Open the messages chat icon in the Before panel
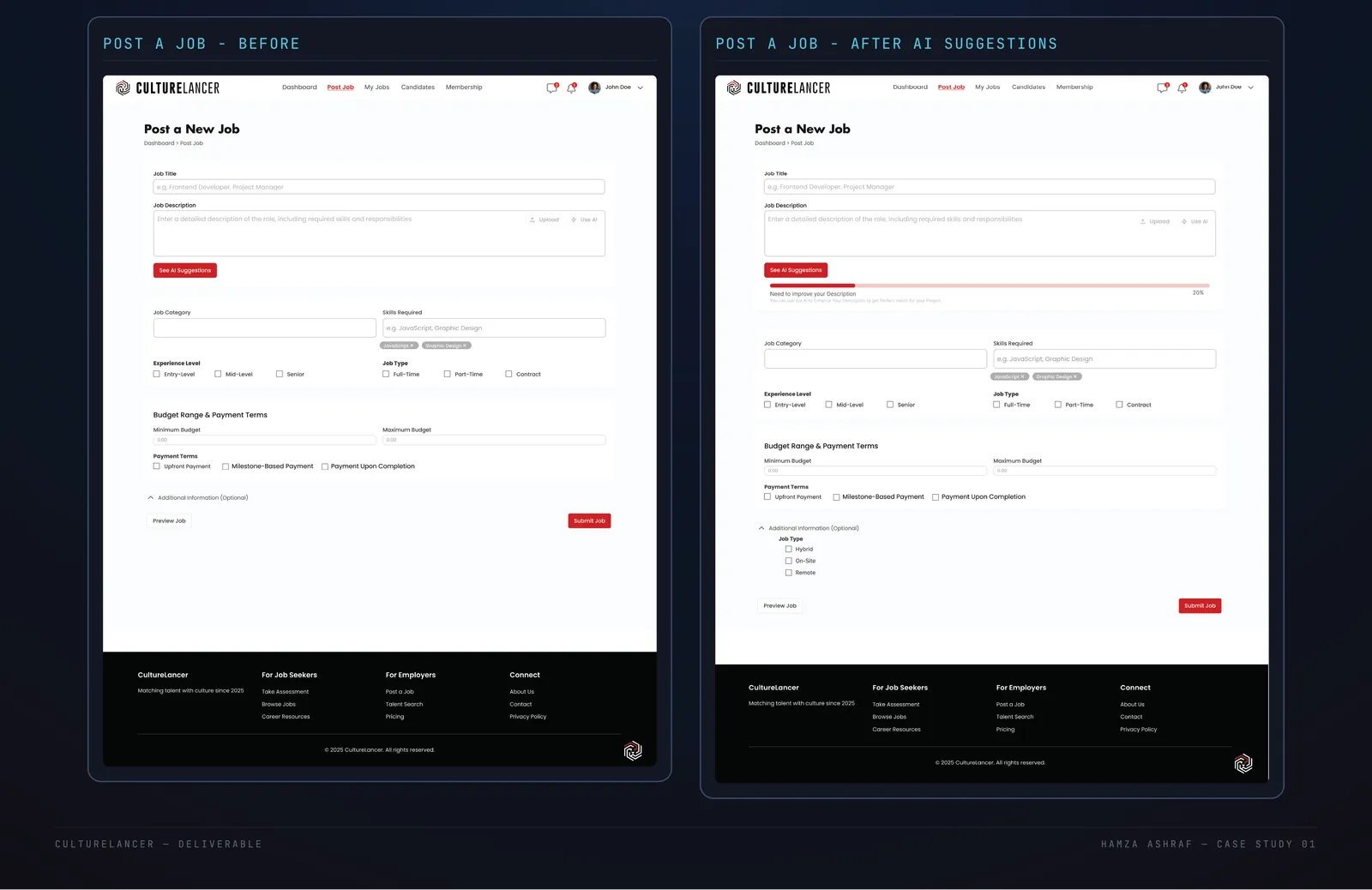Viewport: 1372px width, 890px height. [552, 87]
